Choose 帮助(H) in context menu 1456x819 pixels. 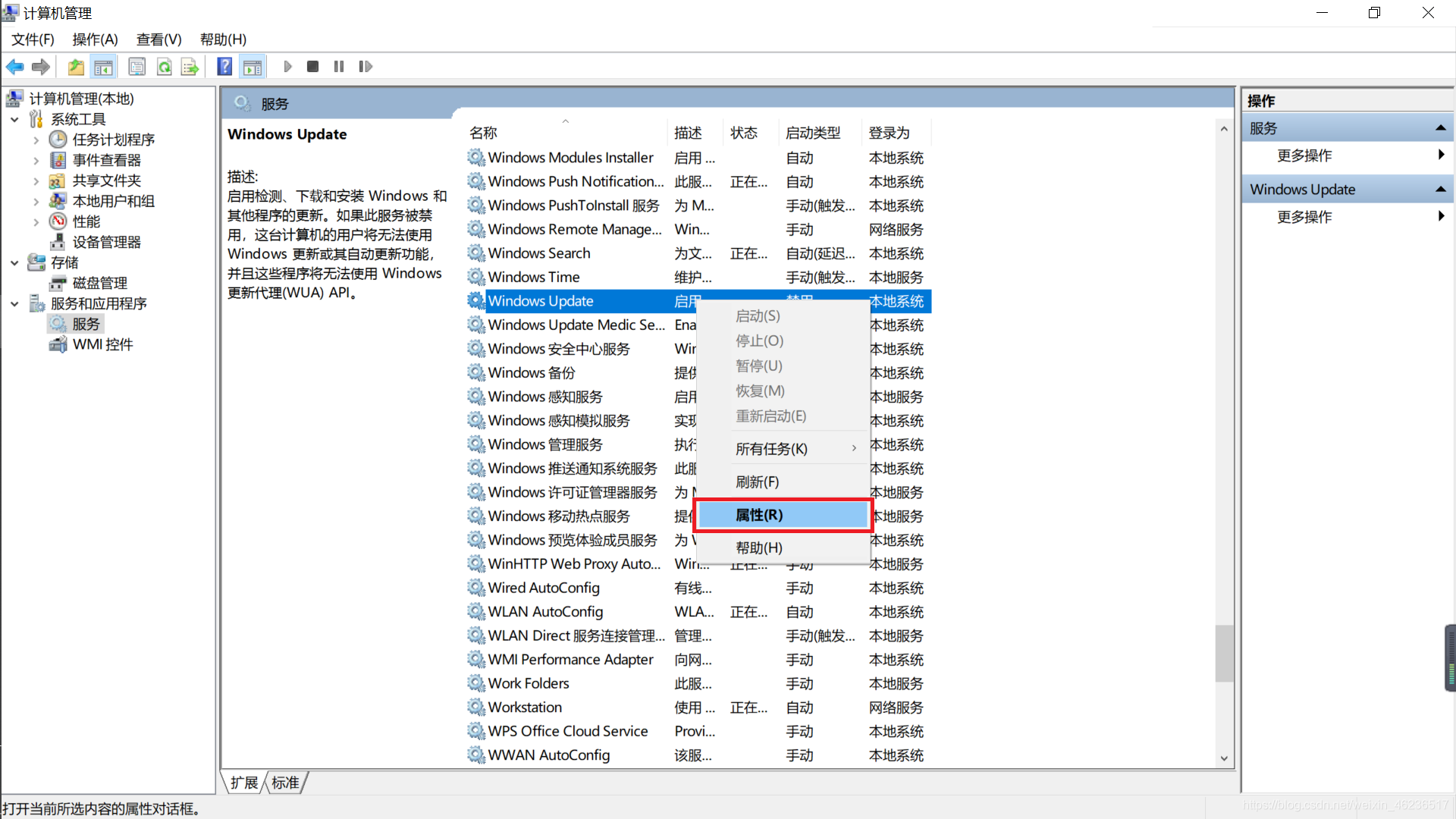click(783, 548)
